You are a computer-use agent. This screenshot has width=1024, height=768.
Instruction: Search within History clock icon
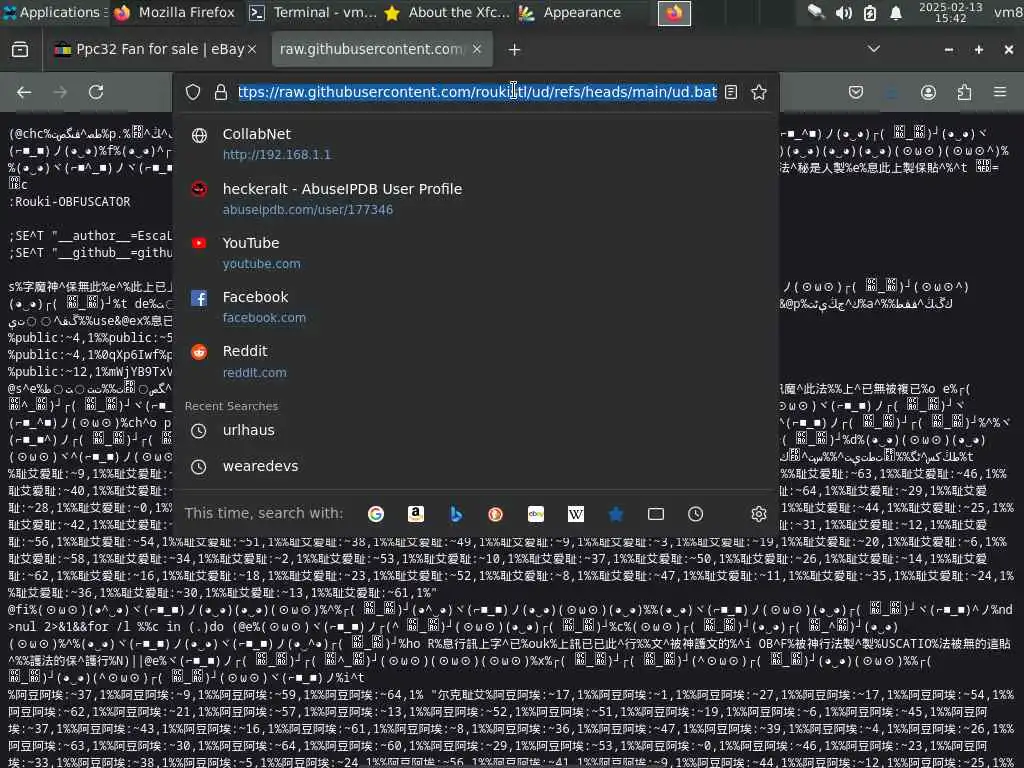coord(696,514)
